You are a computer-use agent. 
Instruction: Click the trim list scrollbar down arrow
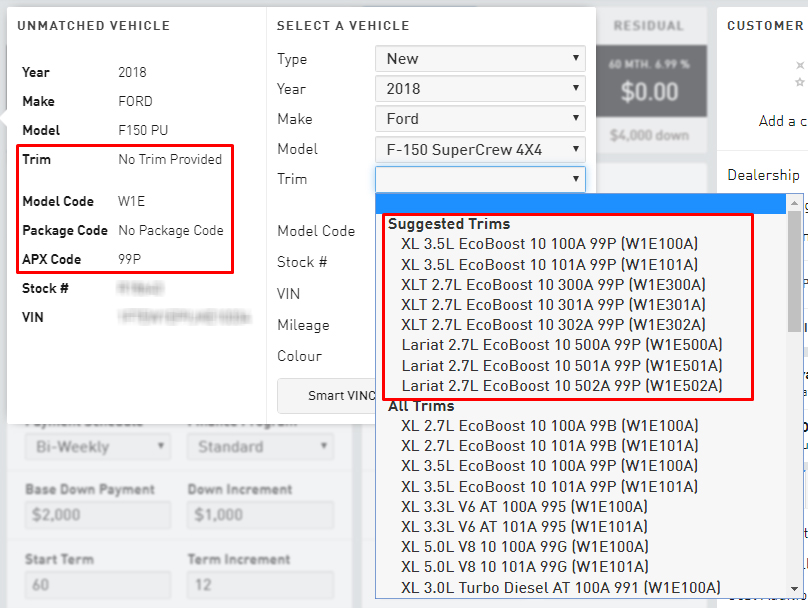click(795, 589)
